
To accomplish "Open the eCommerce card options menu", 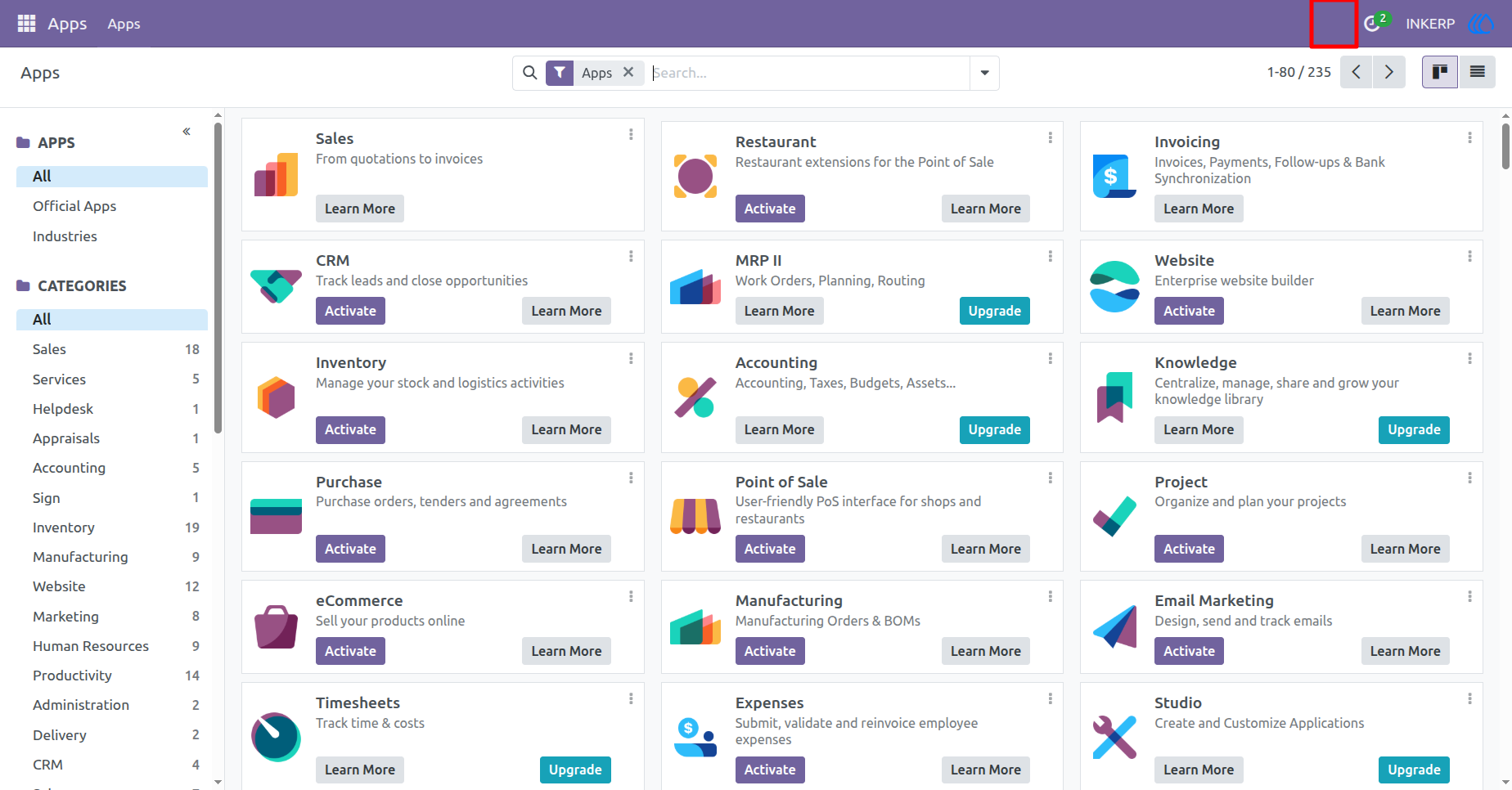I will tap(631, 597).
